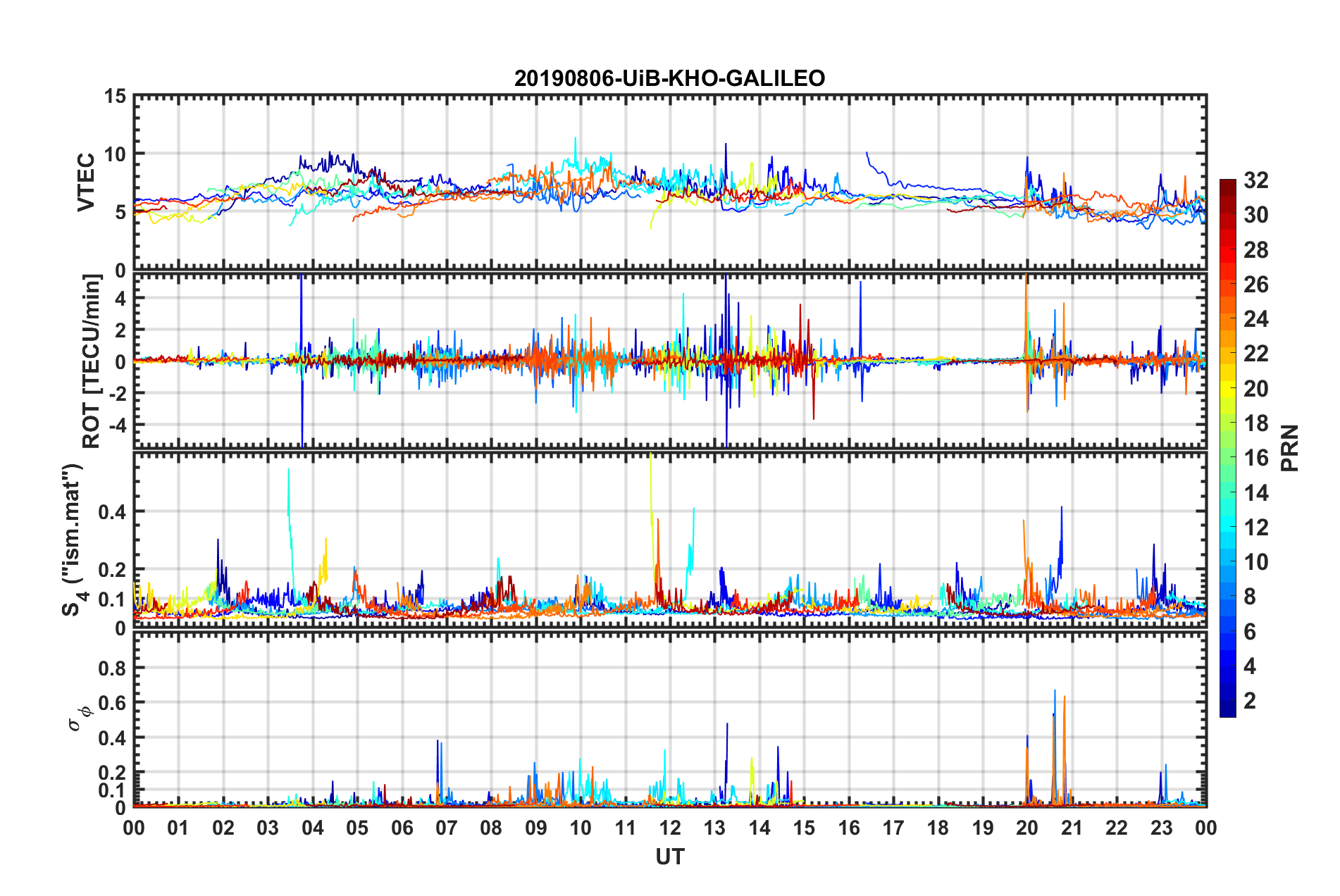1340x896 pixels.
Task: Click the x-axis hour label 09
Action: [536, 828]
